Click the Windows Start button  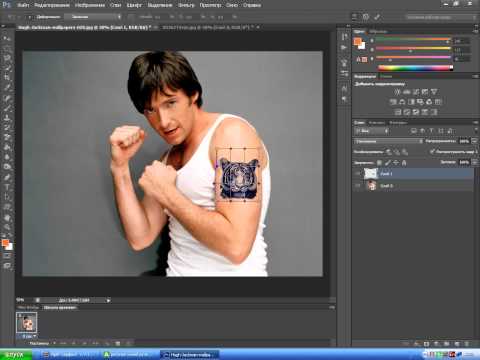16,355
